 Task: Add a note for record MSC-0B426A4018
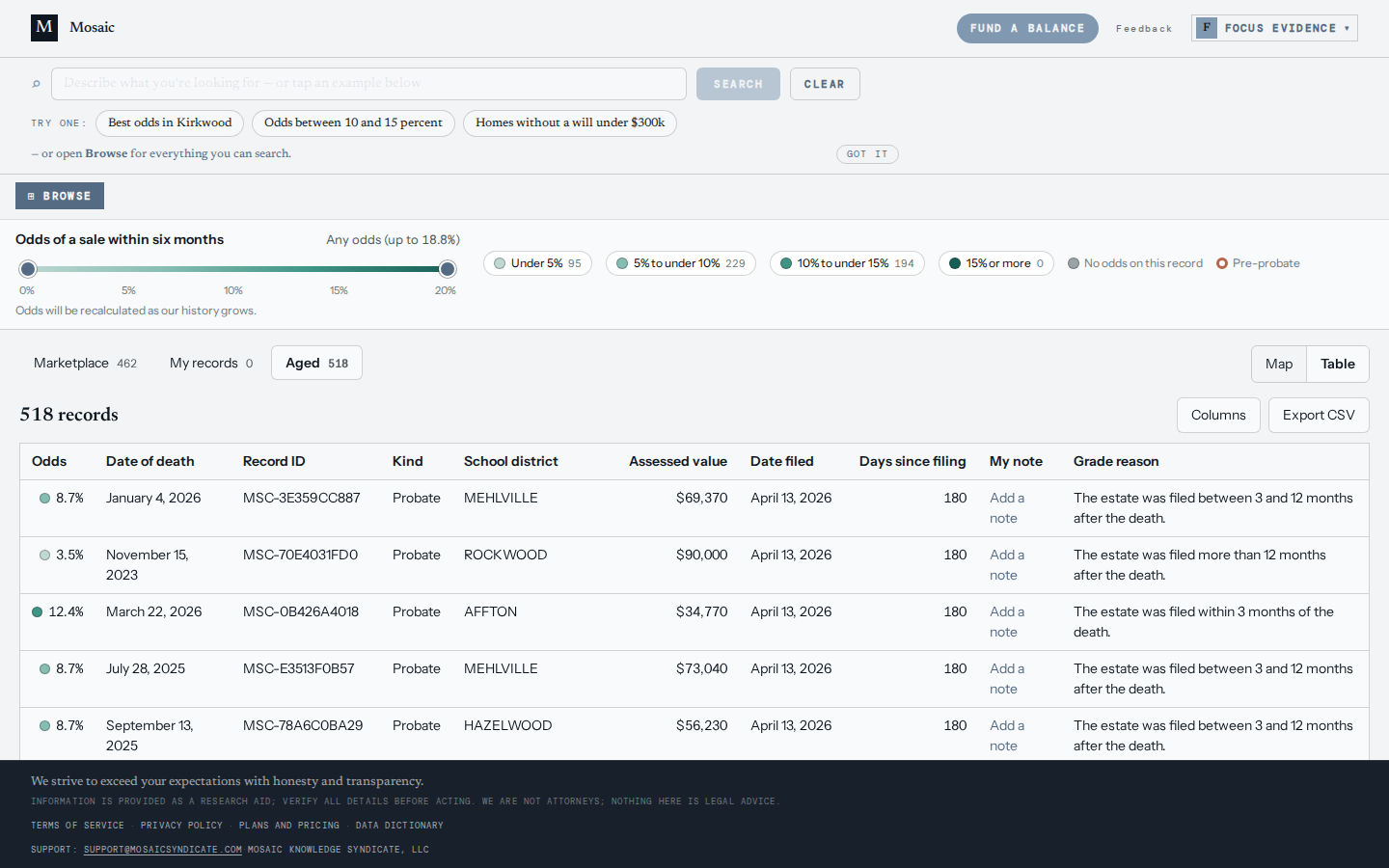[x=1007, y=622]
